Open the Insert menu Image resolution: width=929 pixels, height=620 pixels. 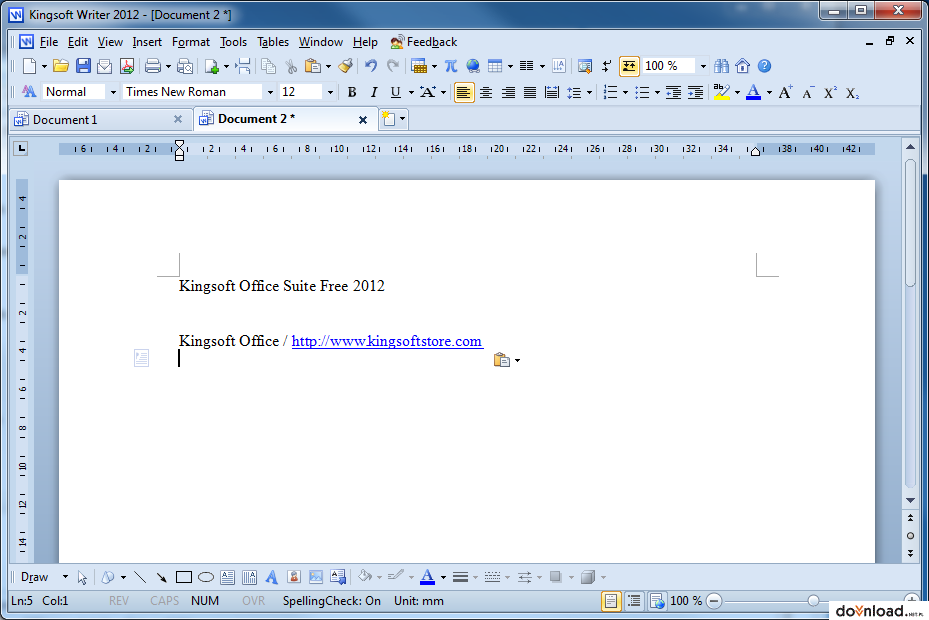pyautogui.click(x=147, y=42)
